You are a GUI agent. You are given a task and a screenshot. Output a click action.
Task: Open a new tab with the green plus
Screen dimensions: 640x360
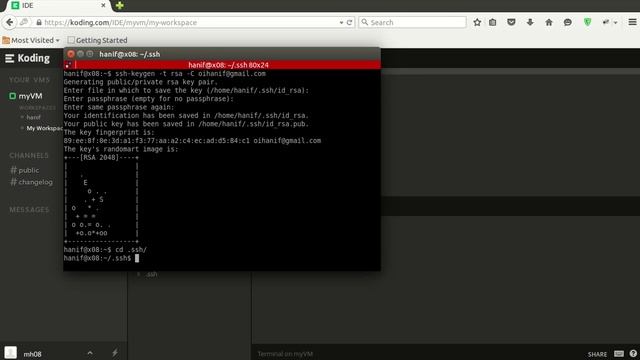pyautogui.click(x=120, y=5)
